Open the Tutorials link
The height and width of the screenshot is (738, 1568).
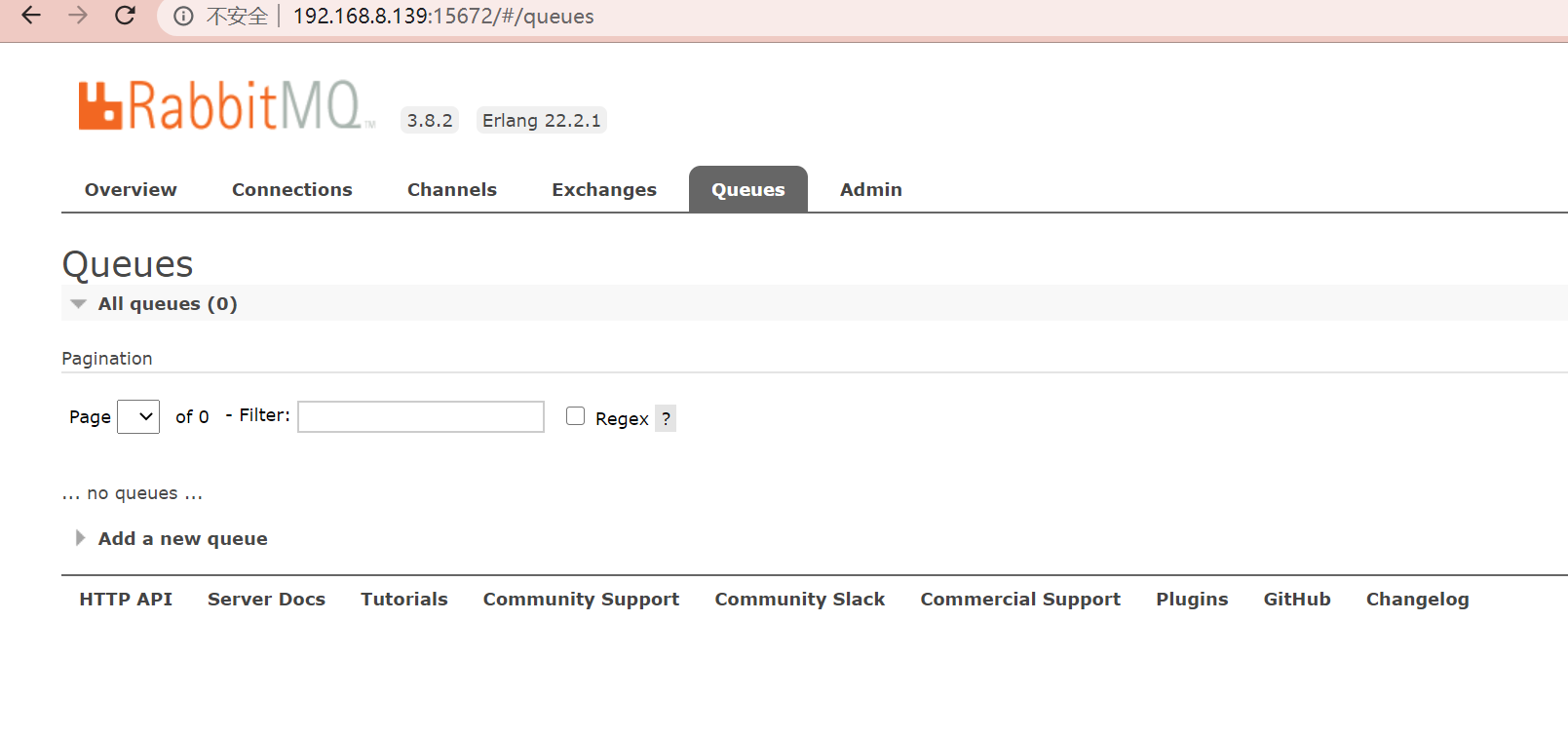point(404,600)
